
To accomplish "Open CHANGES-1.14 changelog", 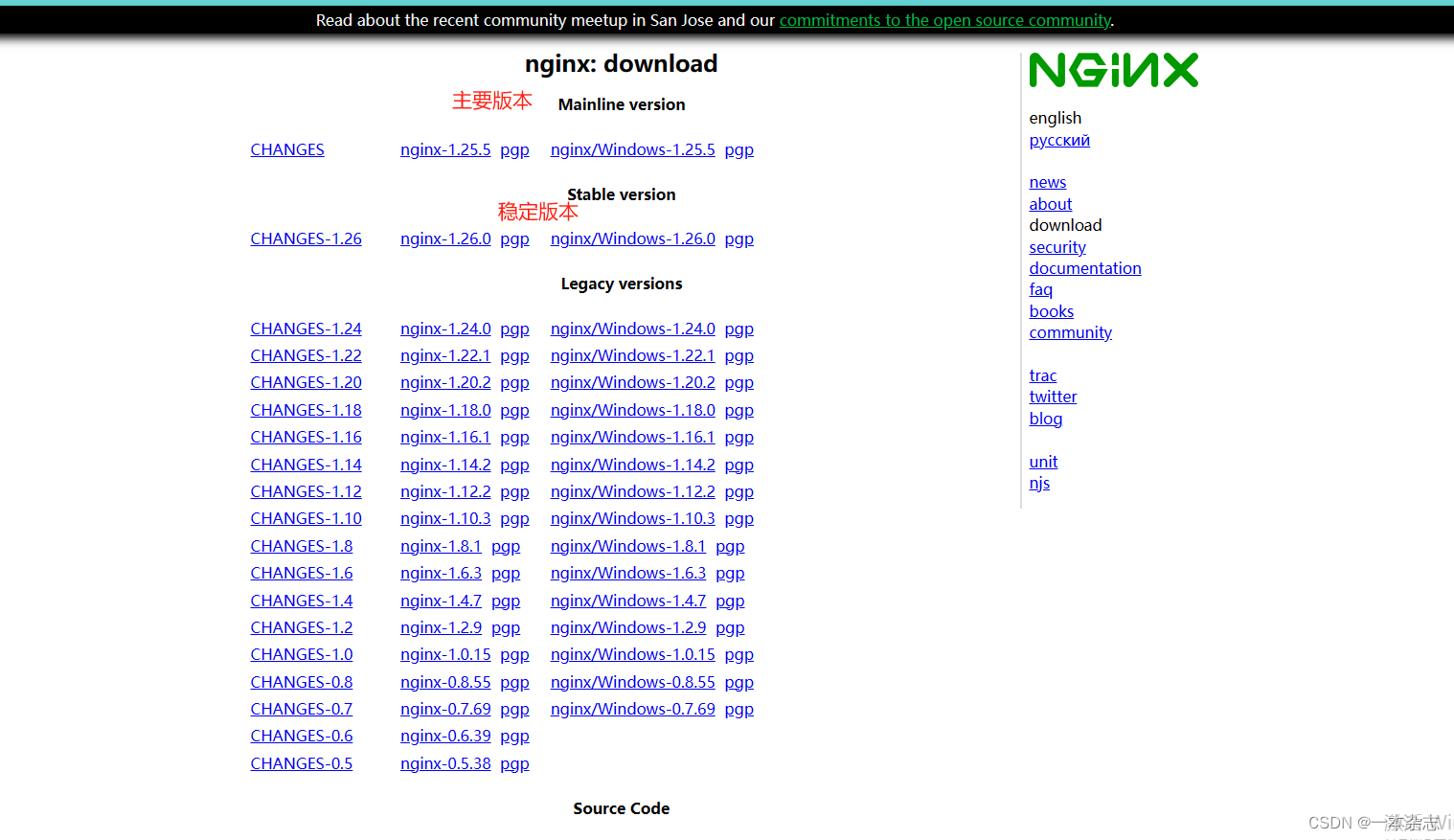I will pyautogui.click(x=306, y=465).
